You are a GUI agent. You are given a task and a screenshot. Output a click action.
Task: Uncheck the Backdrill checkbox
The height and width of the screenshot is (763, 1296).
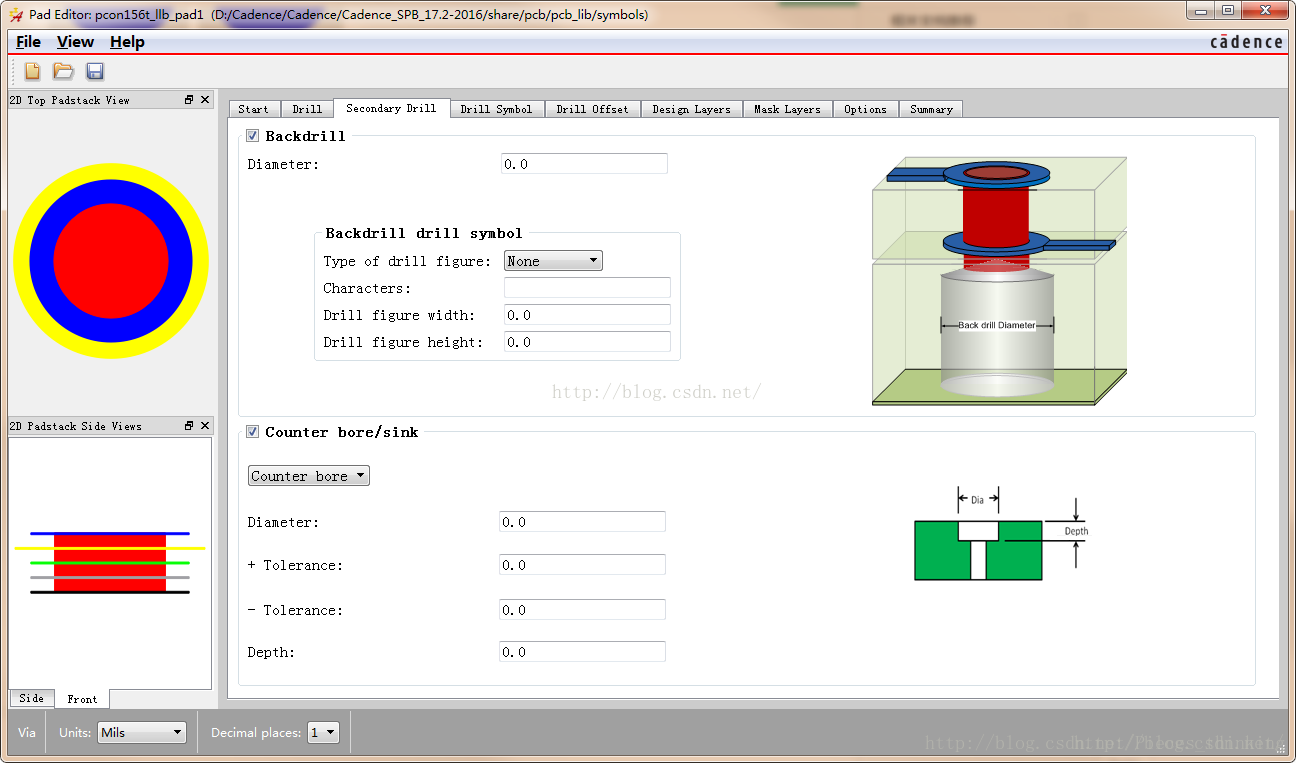(x=253, y=136)
